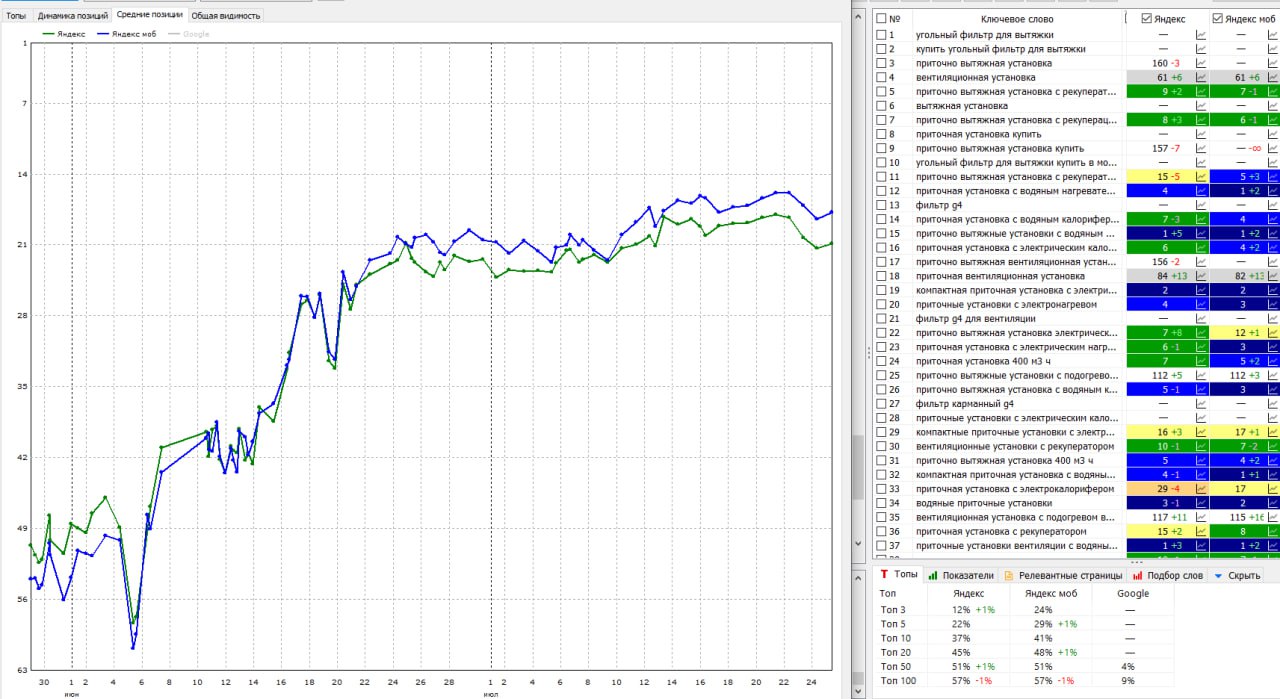Switch to the Динамика позиций tab
The image size is (1280, 699).
point(71,16)
